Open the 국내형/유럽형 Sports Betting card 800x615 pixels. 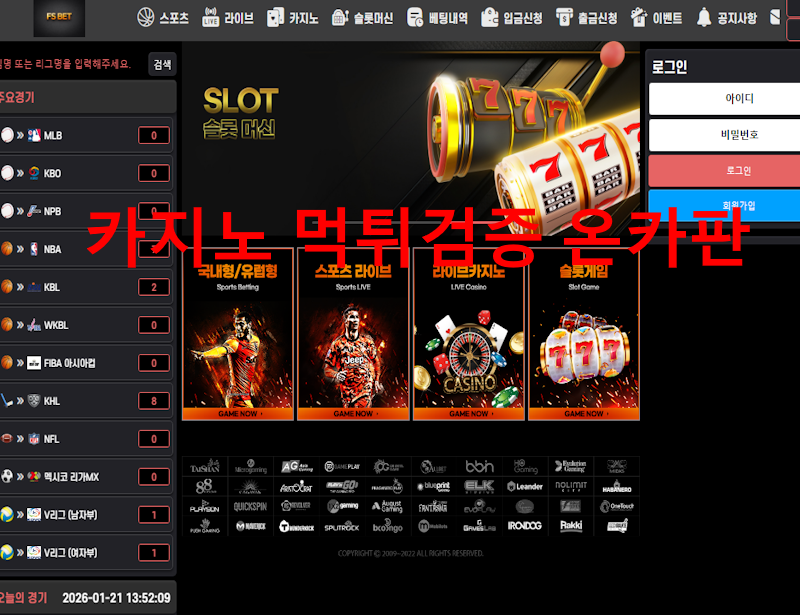[238, 334]
